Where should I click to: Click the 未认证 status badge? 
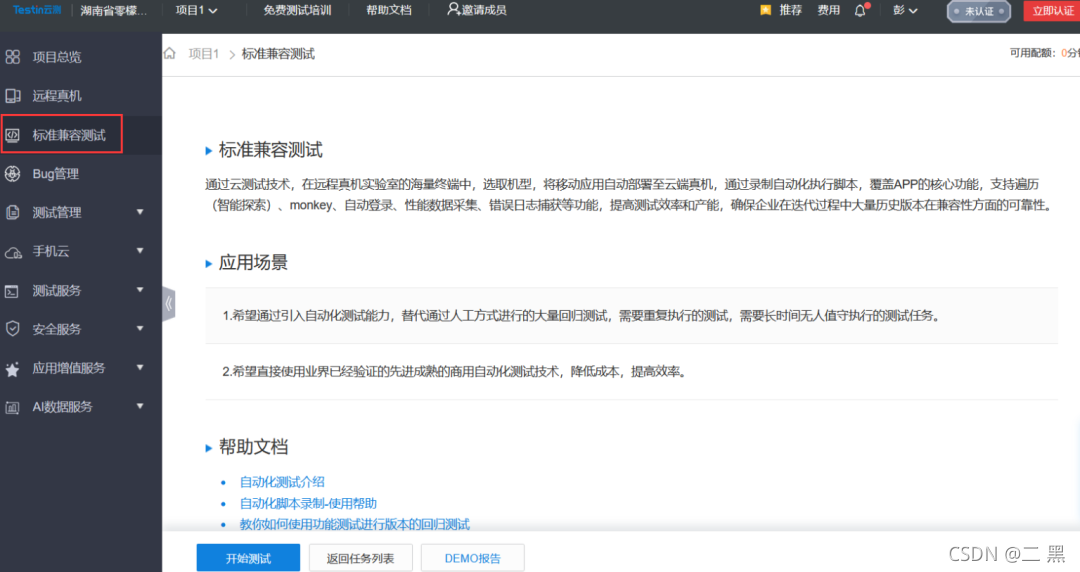tap(979, 11)
